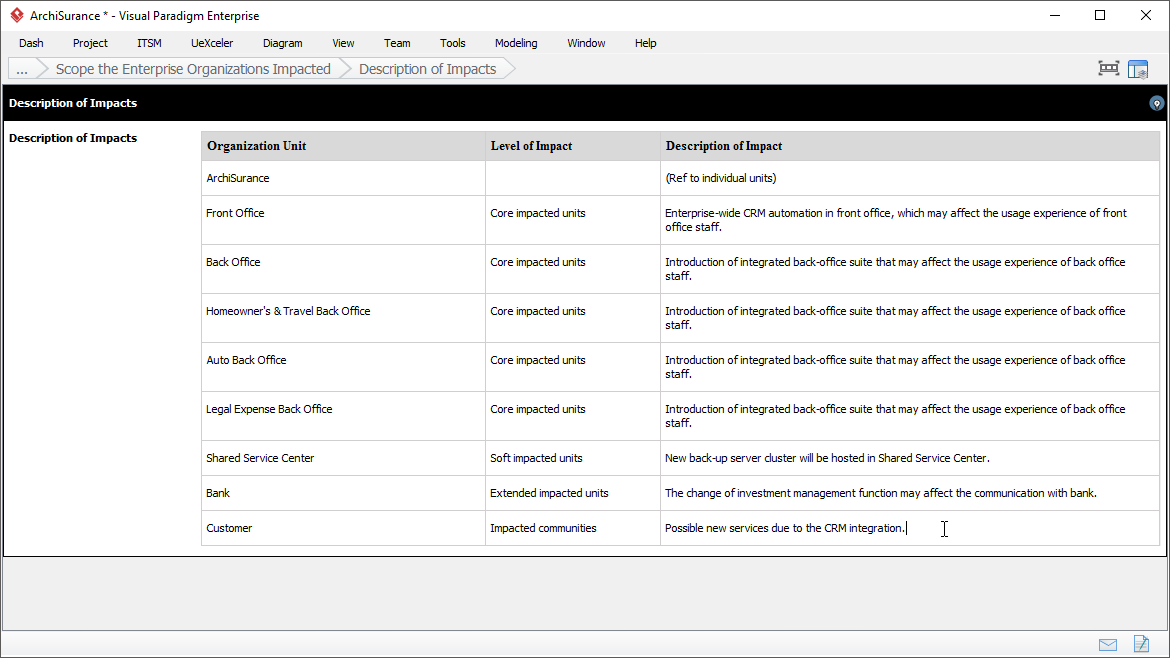Screen dimensions: 1170x658
Task: Click the Enterprise-wide CRM automation description cell
Action: [x=910, y=220]
